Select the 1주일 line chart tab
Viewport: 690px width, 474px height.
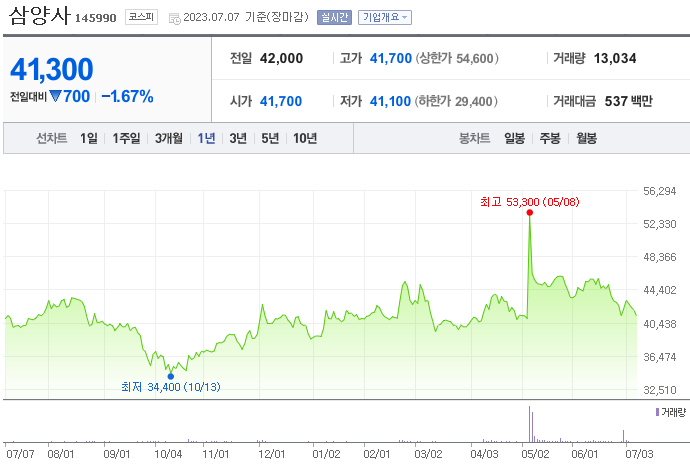pyautogui.click(x=126, y=138)
